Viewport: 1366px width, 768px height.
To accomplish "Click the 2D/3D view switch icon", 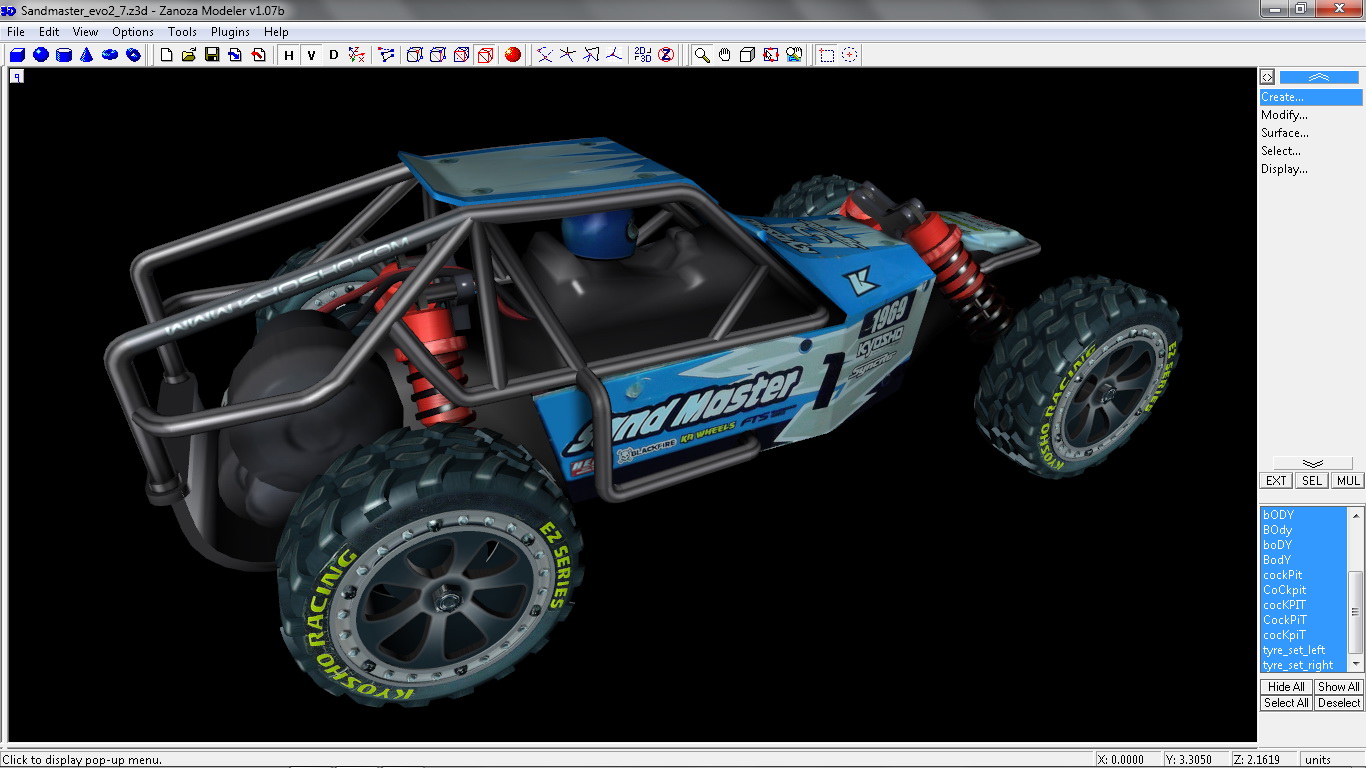I will [643, 55].
